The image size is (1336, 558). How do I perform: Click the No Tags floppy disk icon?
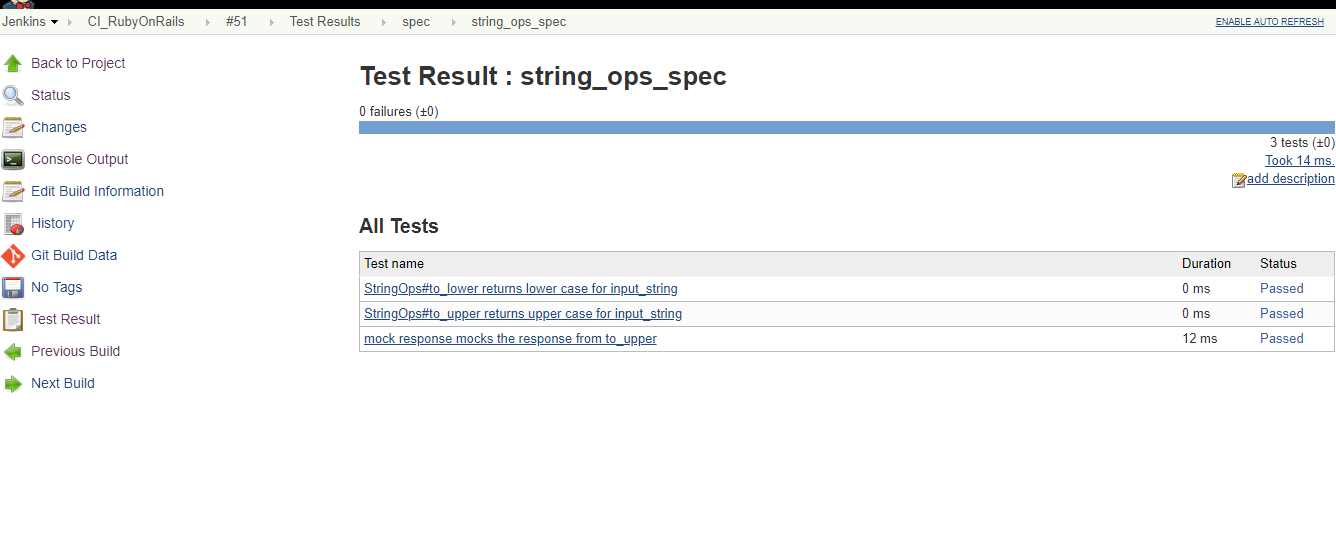pyautogui.click(x=13, y=288)
